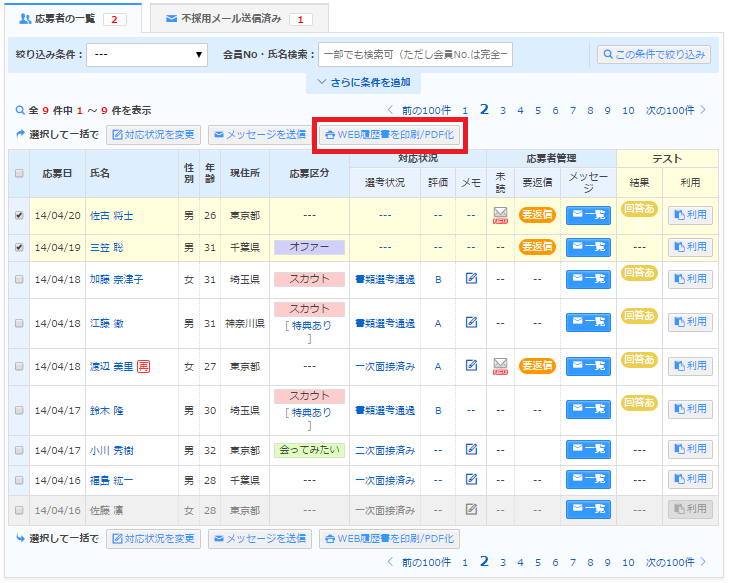Screen dimensions: 730x583
Task: Click unread mail icon for 渡辺 美里
Action: [x=500, y=366]
